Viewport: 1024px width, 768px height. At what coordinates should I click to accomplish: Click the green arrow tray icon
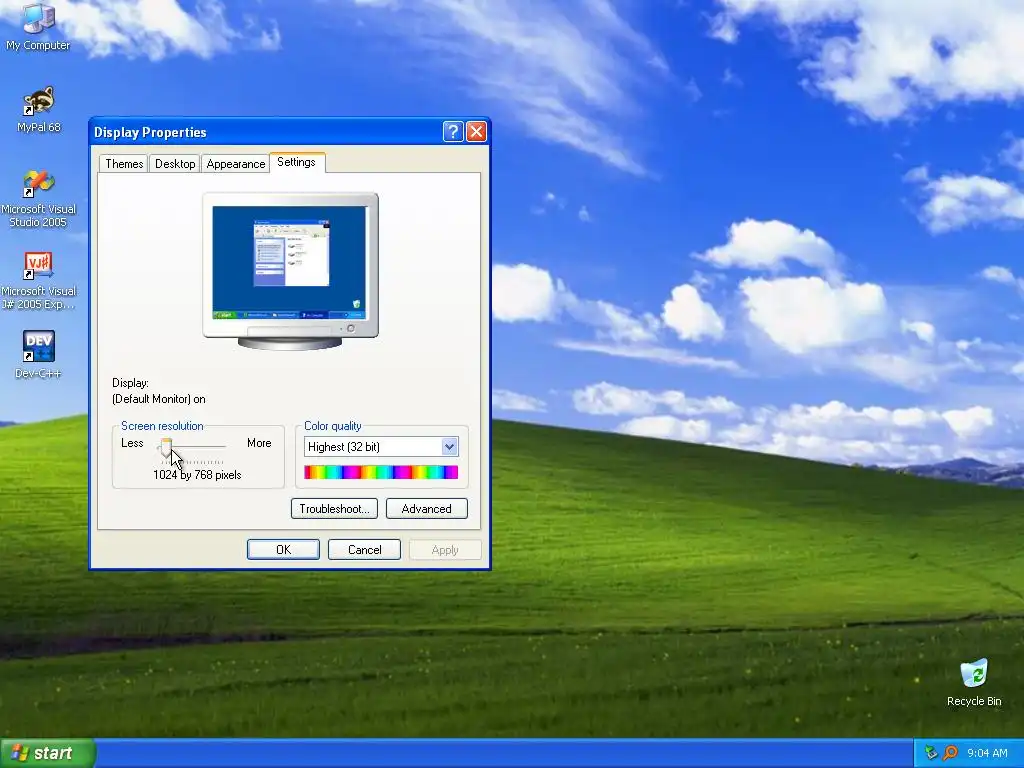pyautogui.click(x=931, y=753)
